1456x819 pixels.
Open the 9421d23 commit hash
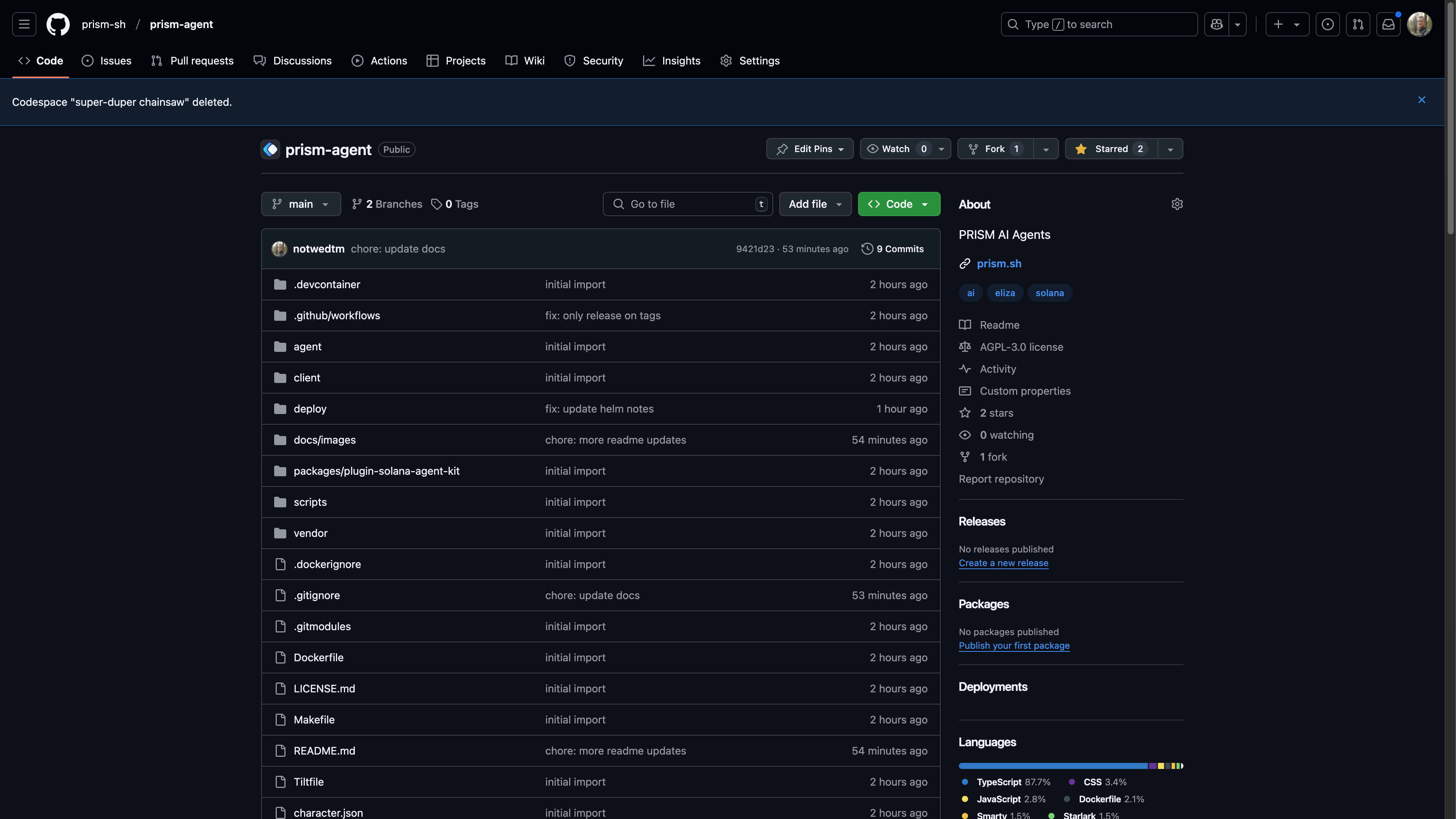(x=755, y=249)
